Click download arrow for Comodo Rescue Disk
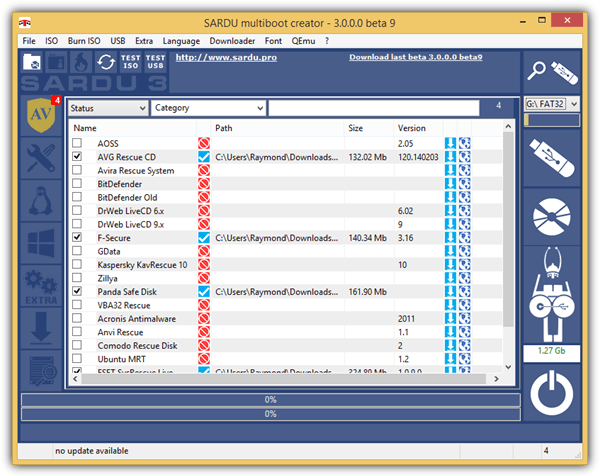Image resolution: width=600 pixels, height=476 pixels. click(x=450, y=346)
